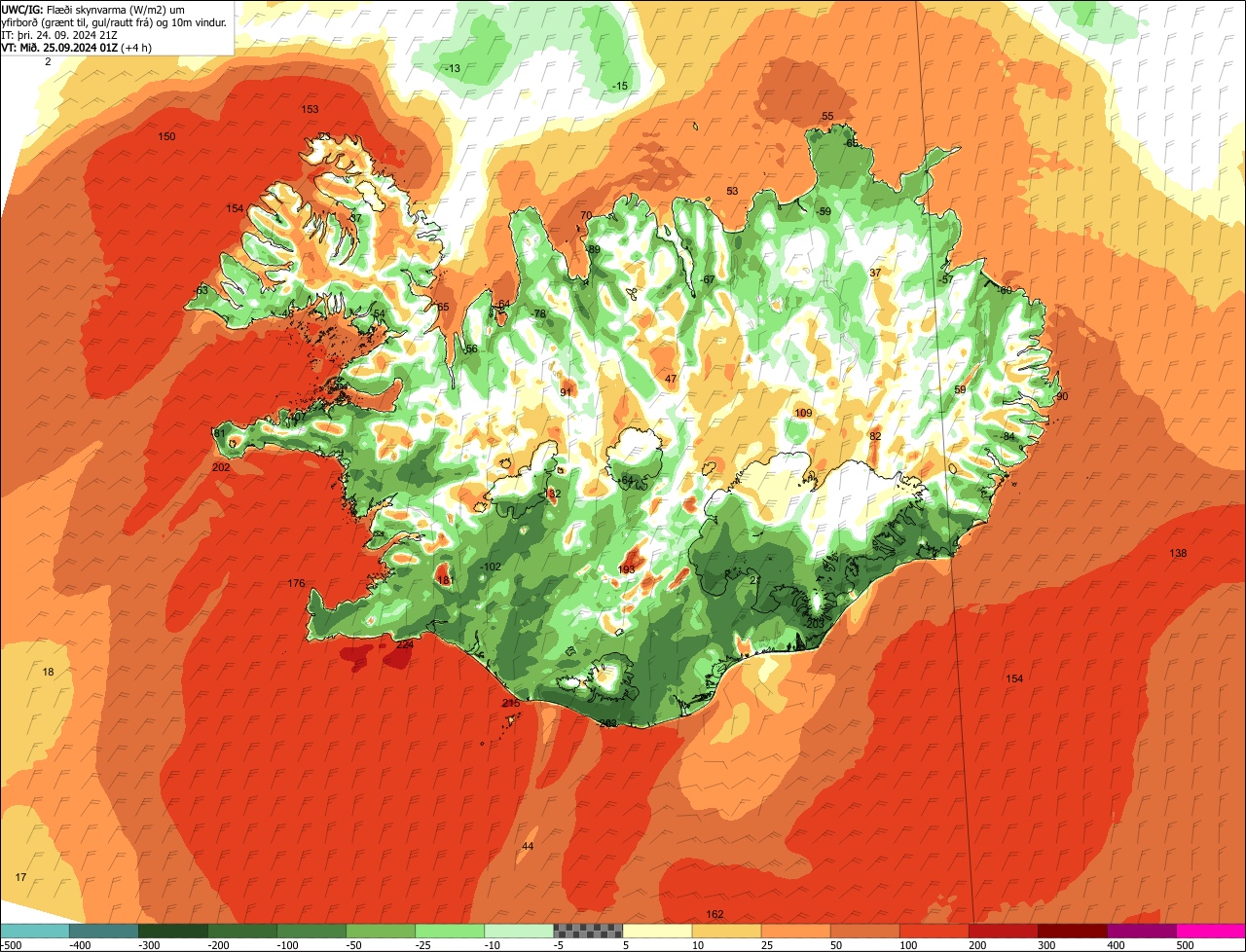The image size is (1246, 952).
Task: Click the map value 47
Action: point(671,379)
